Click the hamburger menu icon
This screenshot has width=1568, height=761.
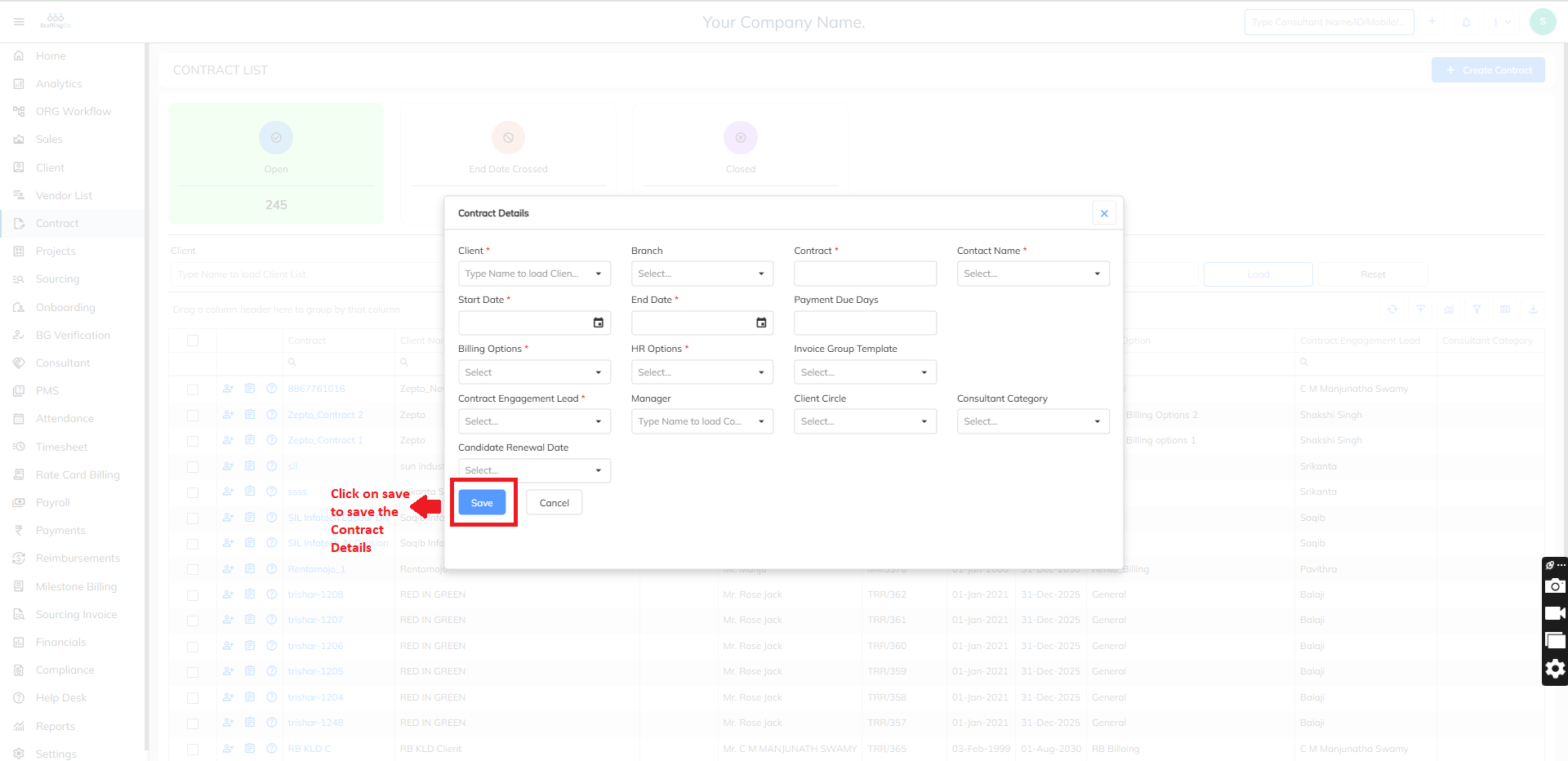(x=19, y=22)
